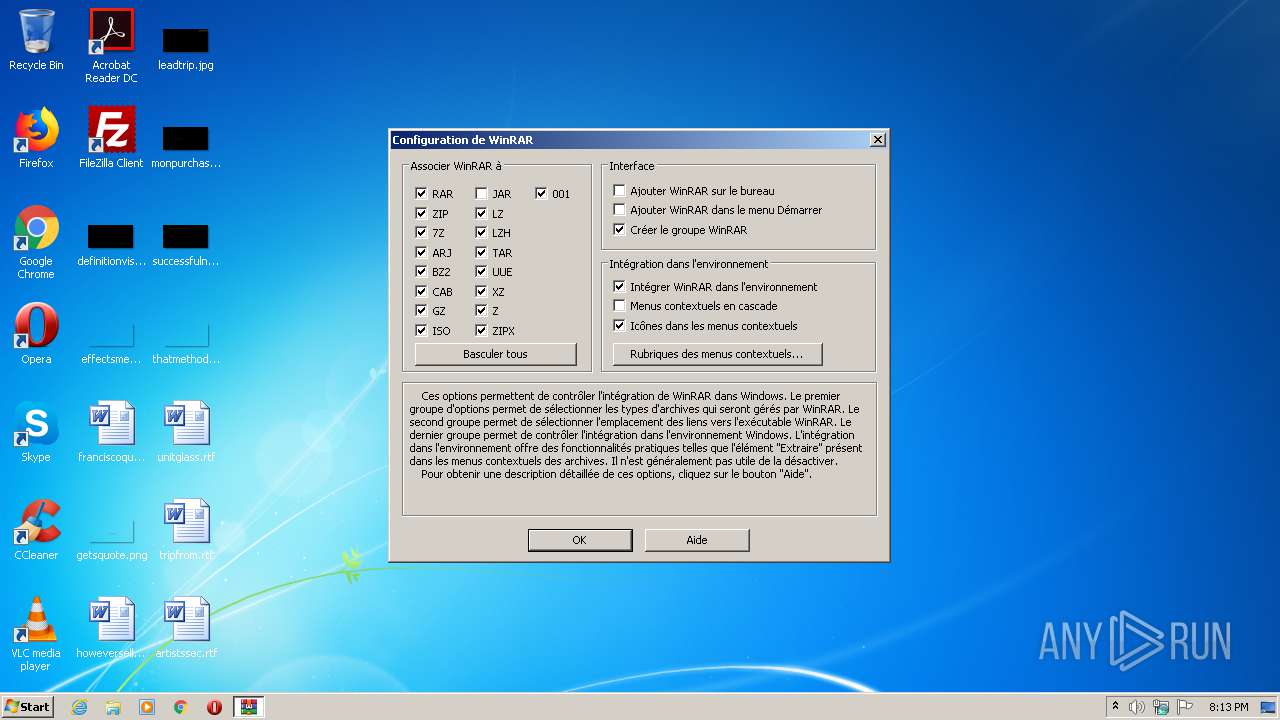The image size is (1280, 720).
Task: Open VLC media player shortcut
Action: point(36,634)
